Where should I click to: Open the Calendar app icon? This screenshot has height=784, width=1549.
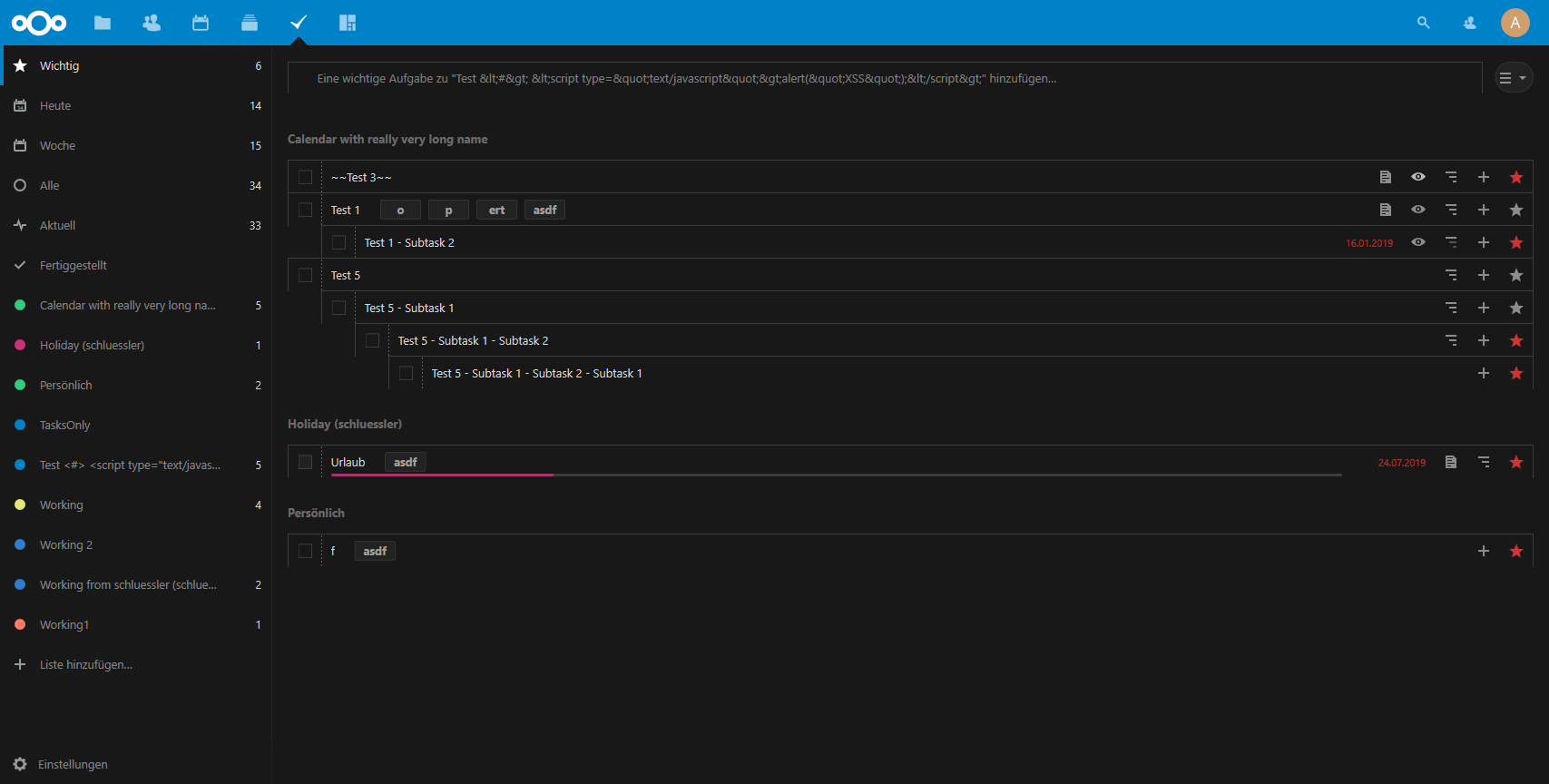(x=201, y=23)
